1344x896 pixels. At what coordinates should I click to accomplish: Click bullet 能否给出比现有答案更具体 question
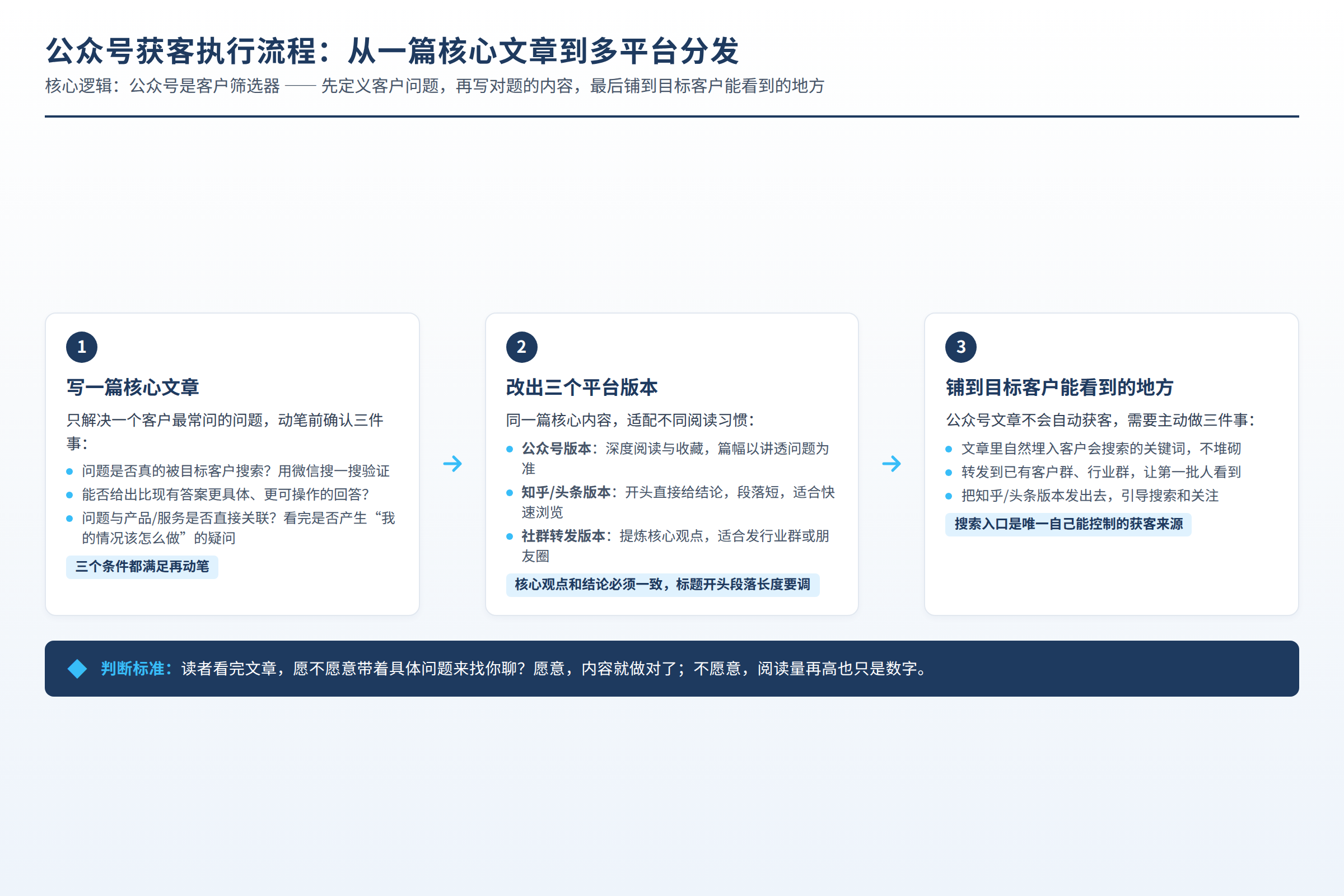(226, 494)
